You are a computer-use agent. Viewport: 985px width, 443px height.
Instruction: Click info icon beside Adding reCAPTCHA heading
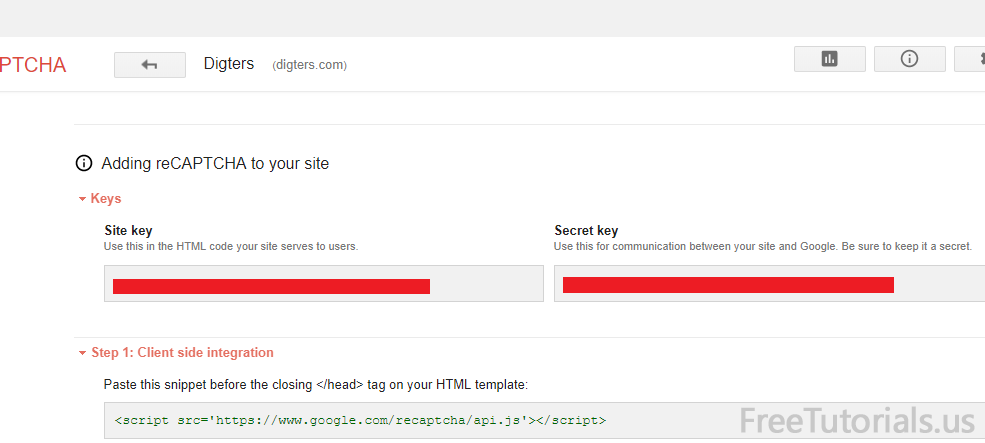pos(84,163)
